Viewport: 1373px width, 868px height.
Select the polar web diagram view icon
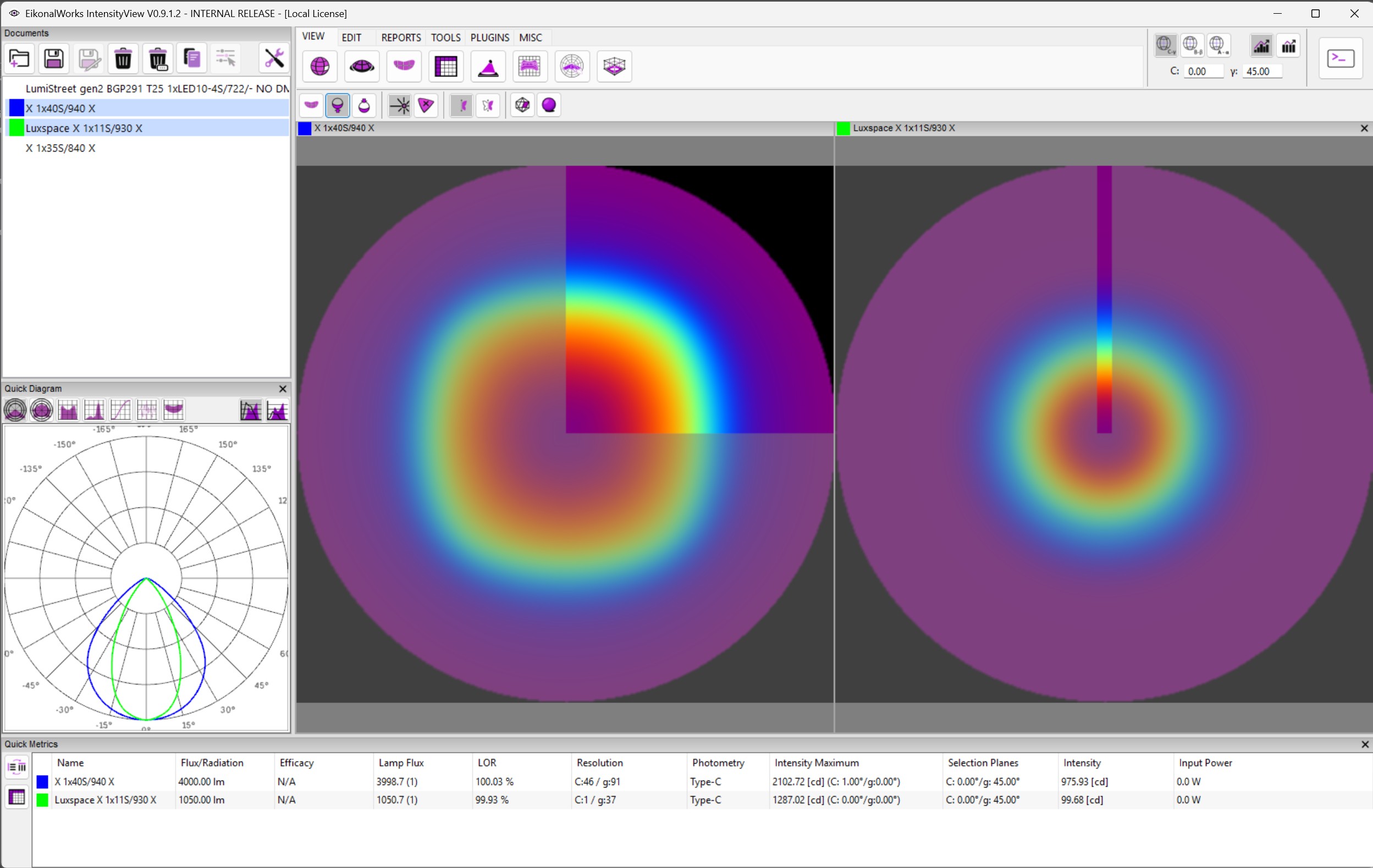coord(572,67)
